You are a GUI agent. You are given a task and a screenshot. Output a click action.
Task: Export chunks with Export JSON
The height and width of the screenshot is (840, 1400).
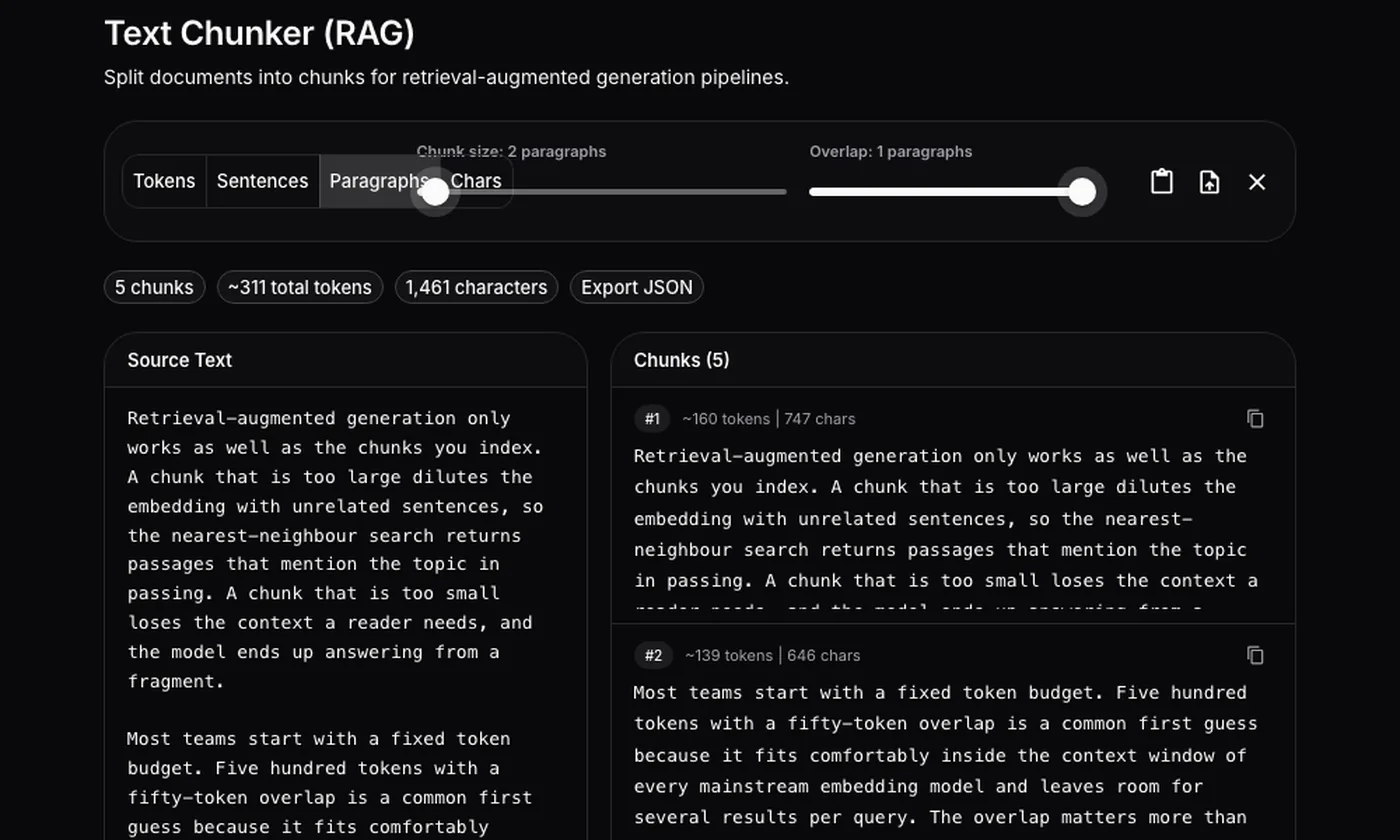(x=637, y=287)
